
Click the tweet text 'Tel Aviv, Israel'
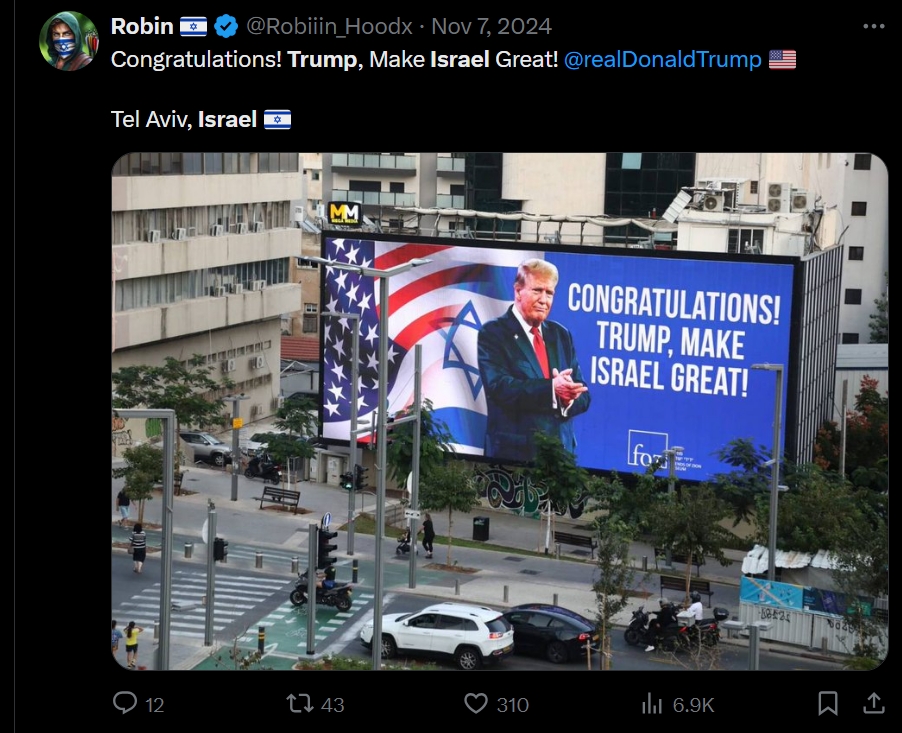[x=184, y=119]
